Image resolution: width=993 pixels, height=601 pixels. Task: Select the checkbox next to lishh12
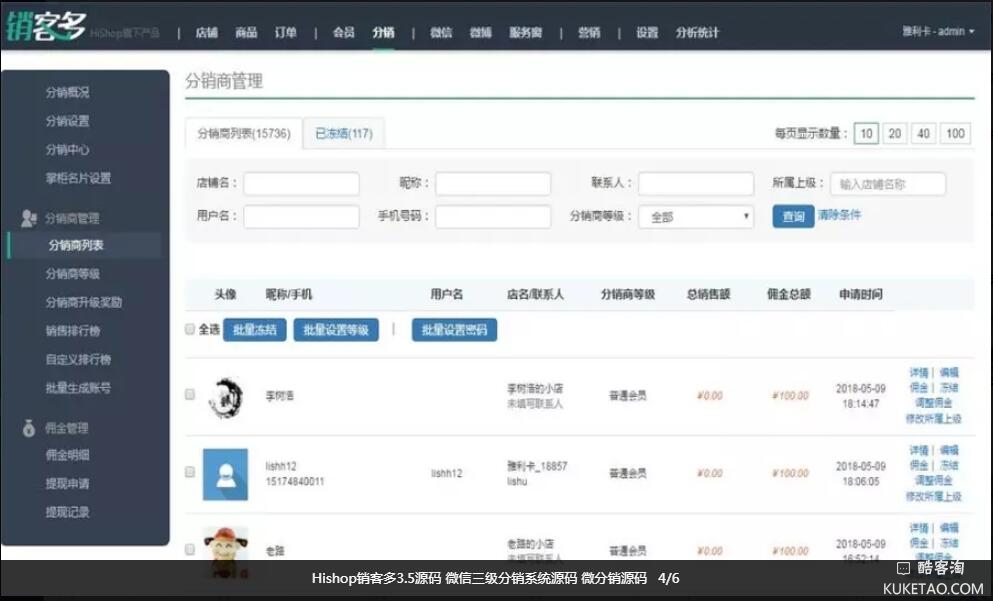pos(190,473)
